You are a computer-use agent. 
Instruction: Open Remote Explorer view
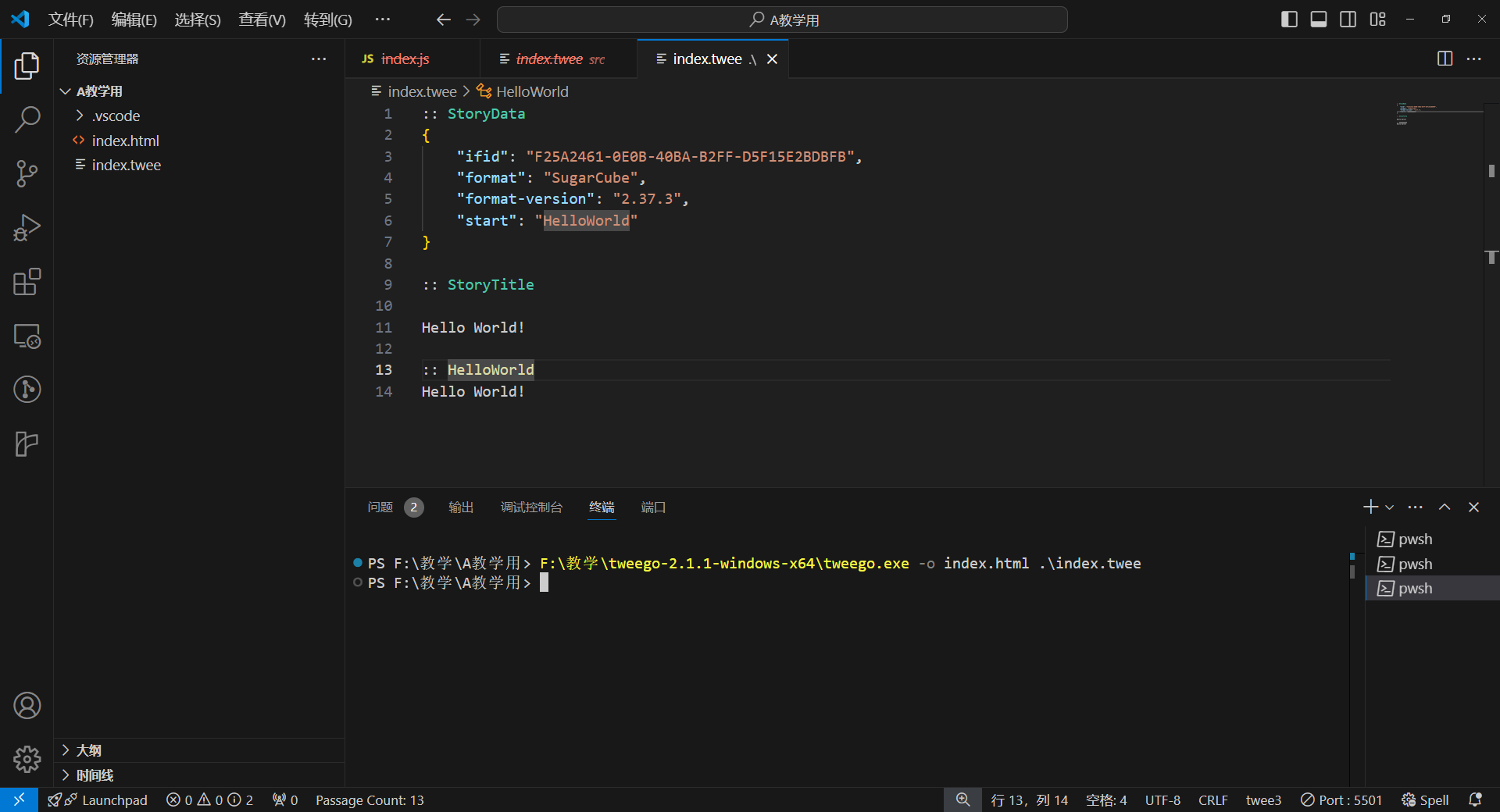[27, 336]
